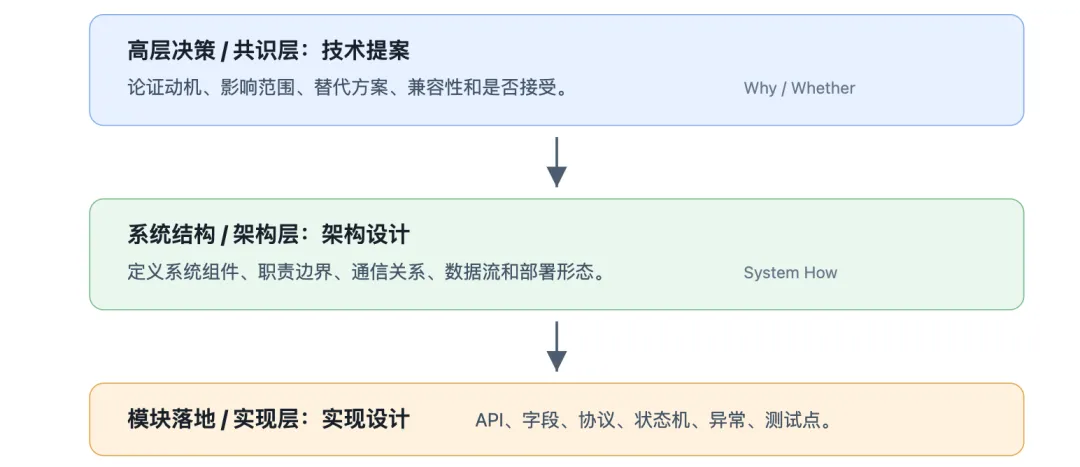This screenshot has height=467, width=1080.
Task: Select the orange 模块落地 / 实现层 box
Action: tap(557, 419)
